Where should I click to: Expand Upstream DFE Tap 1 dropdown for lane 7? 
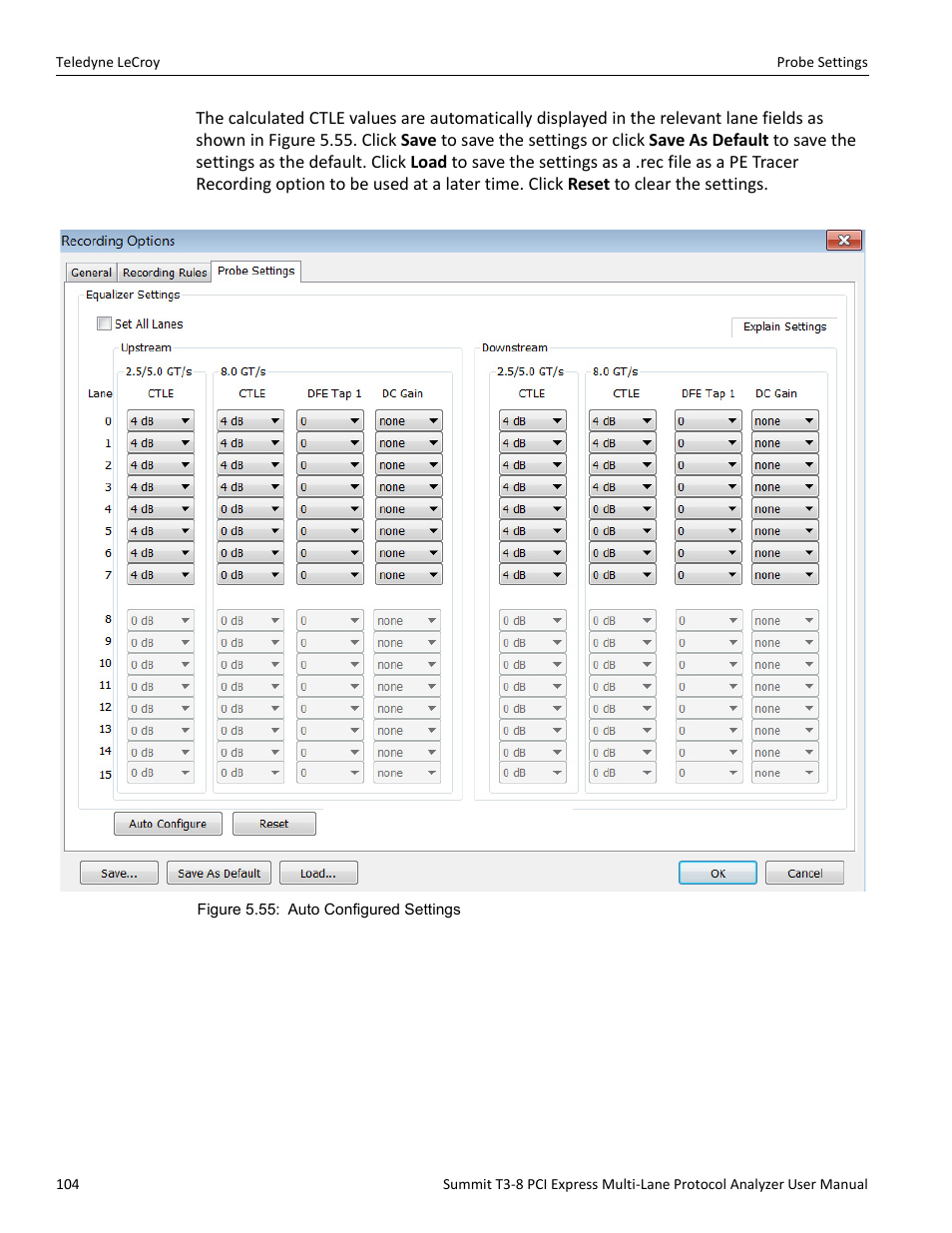point(330,575)
